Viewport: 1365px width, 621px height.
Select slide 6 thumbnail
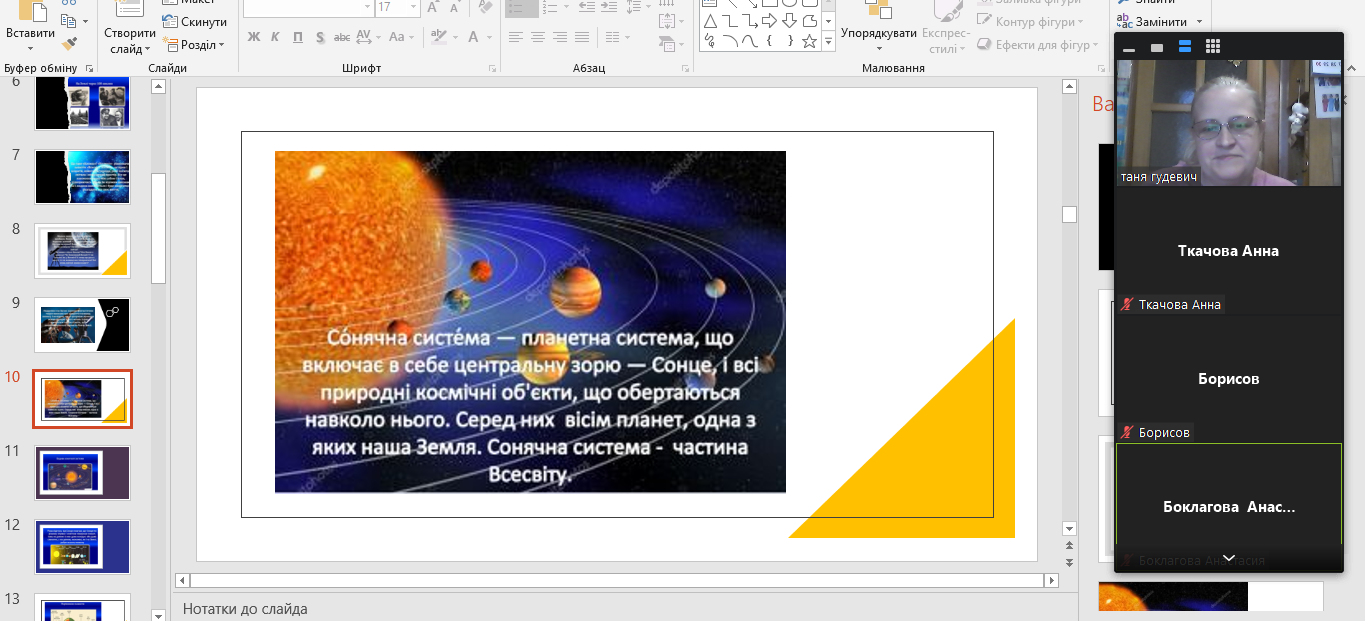[82, 103]
